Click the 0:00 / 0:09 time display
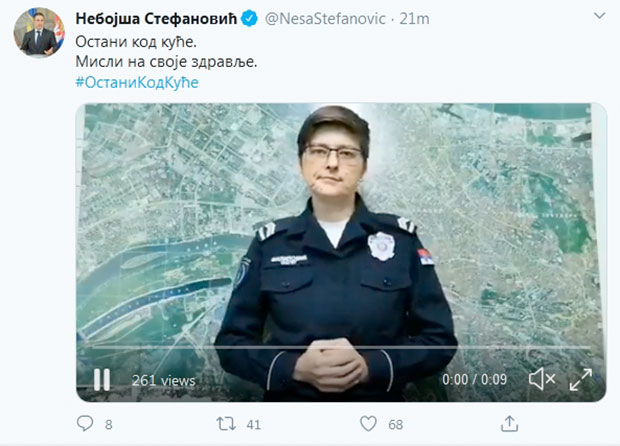This screenshot has width=620, height=446. (x=474, y=380)
